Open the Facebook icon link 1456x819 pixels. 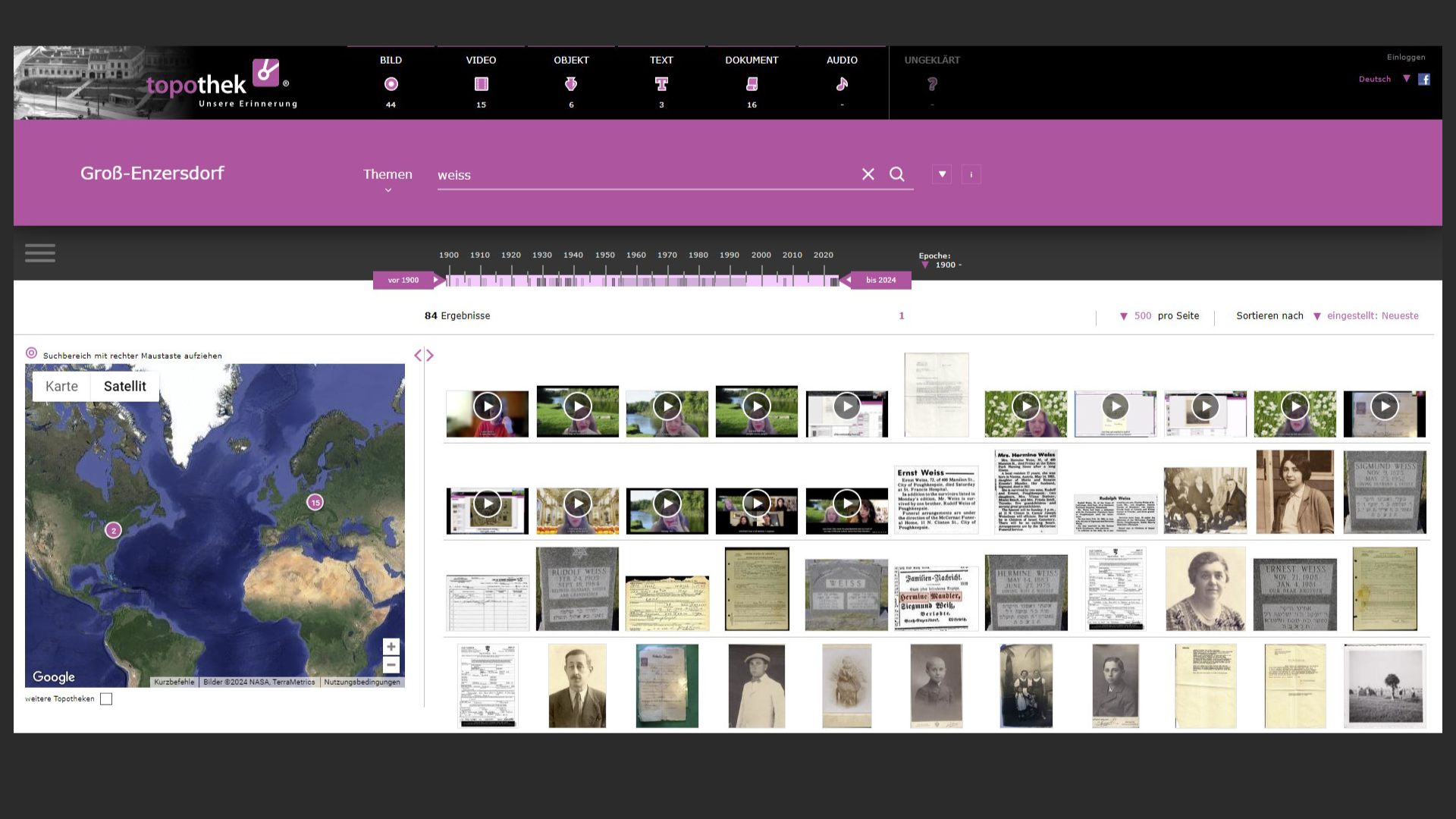[x=1424, y=80]
